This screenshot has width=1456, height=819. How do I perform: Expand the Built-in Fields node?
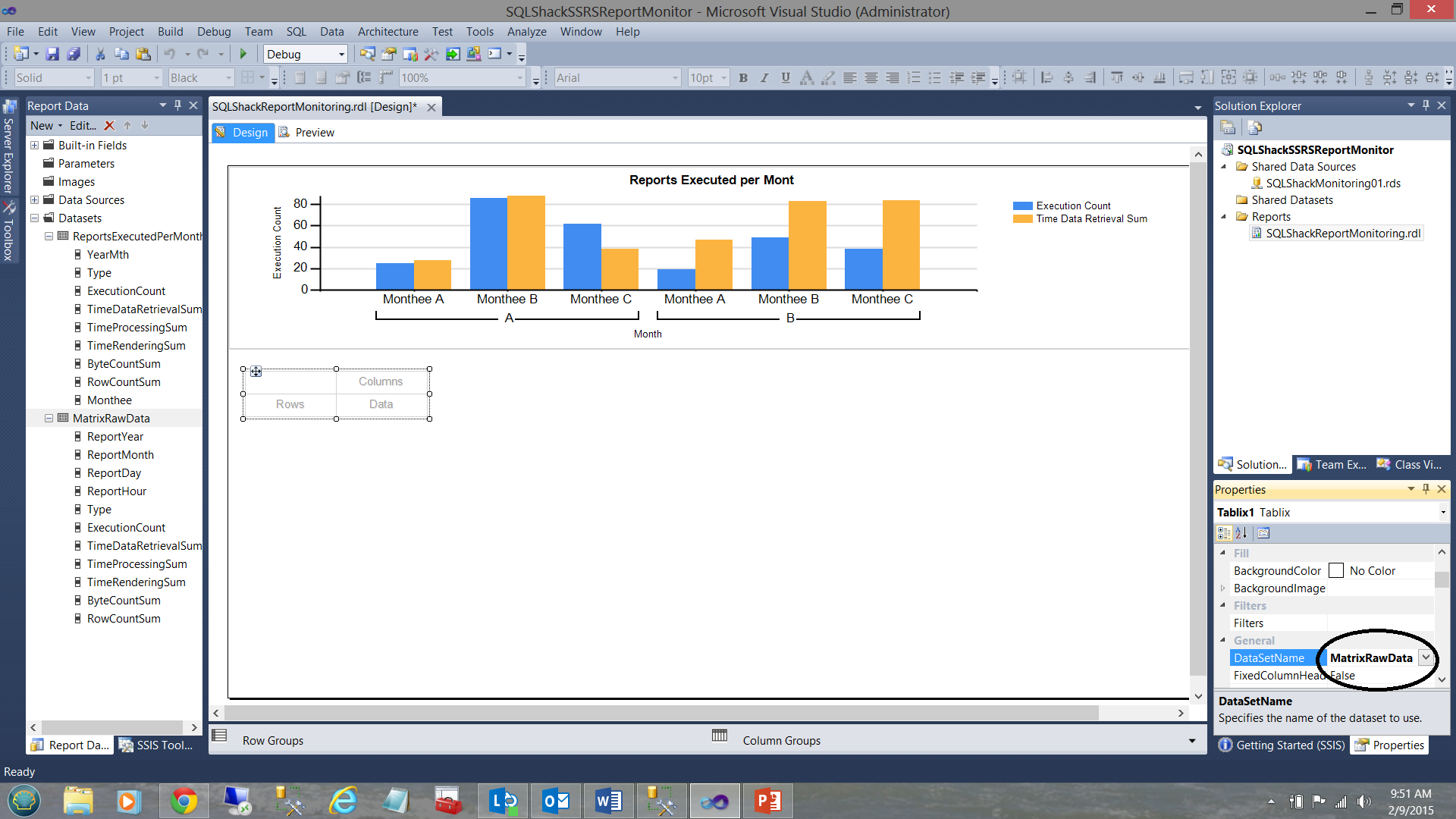[34, 145]
